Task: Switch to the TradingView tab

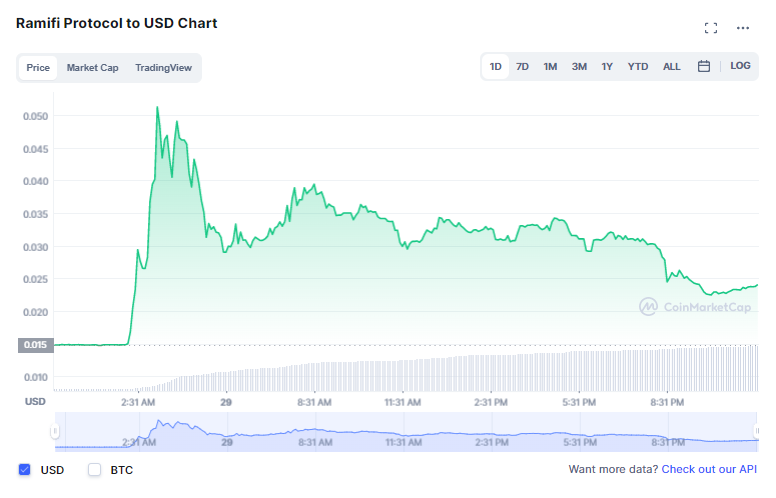Action: point(163,68)
